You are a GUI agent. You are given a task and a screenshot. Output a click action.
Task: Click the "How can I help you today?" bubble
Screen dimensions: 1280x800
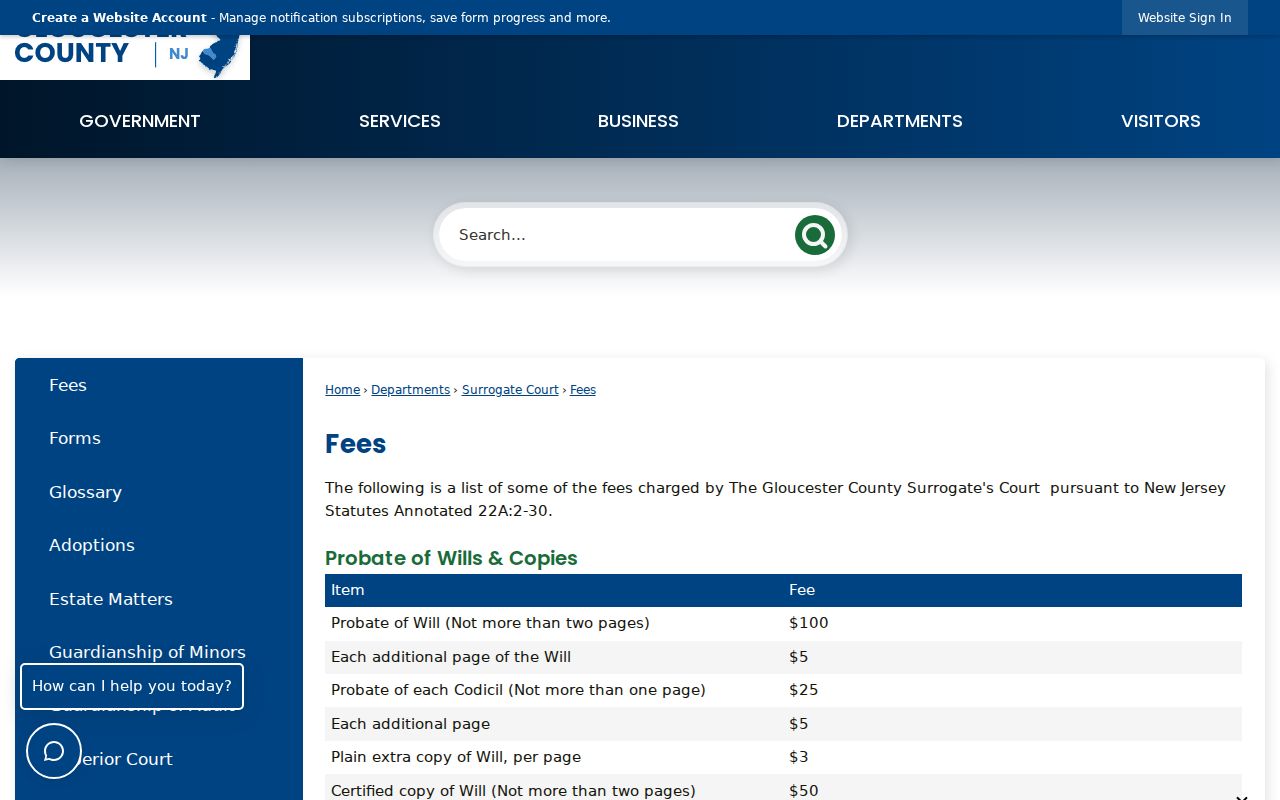(132, 686)
